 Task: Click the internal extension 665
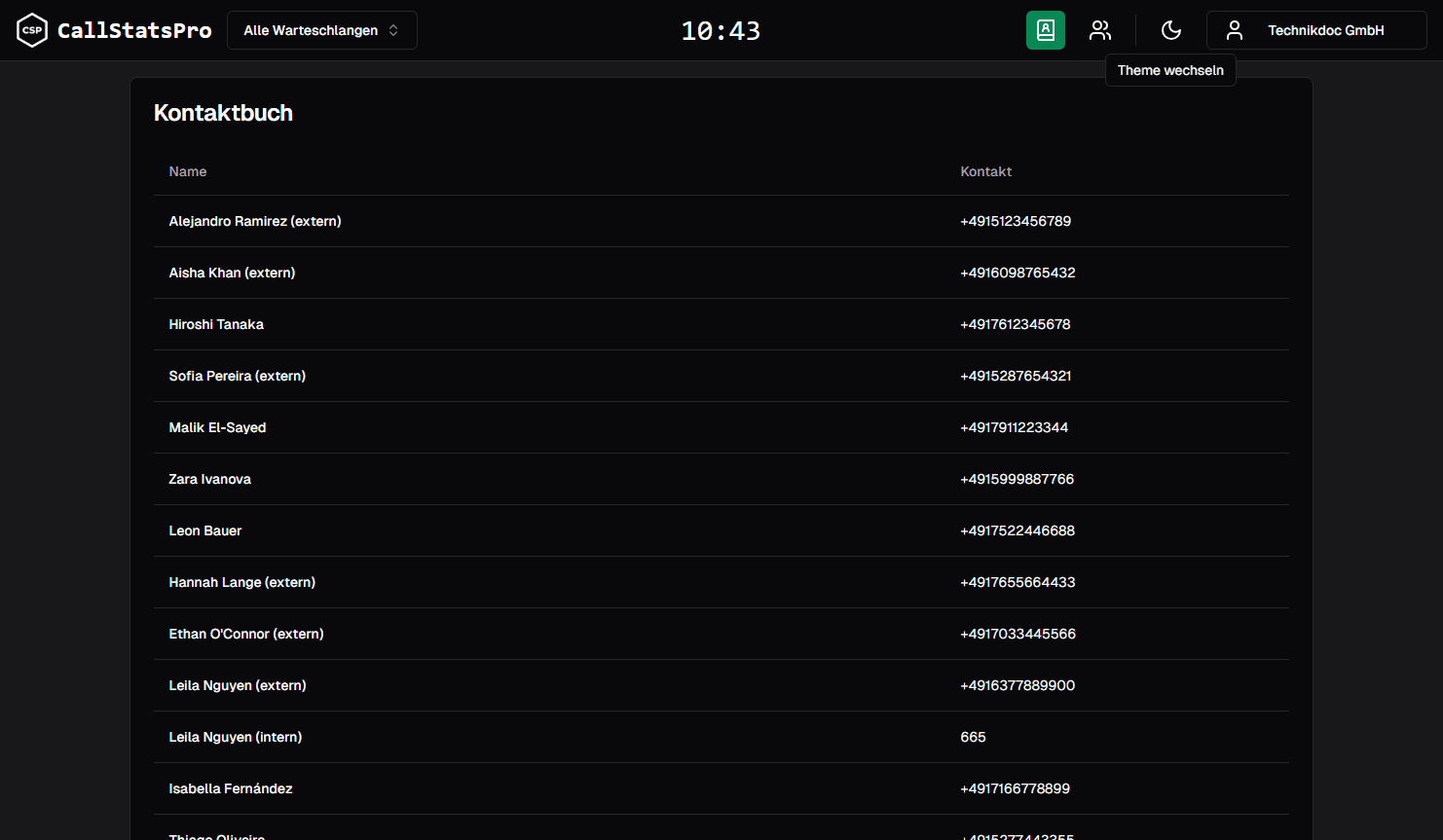(x=973, y=737)
